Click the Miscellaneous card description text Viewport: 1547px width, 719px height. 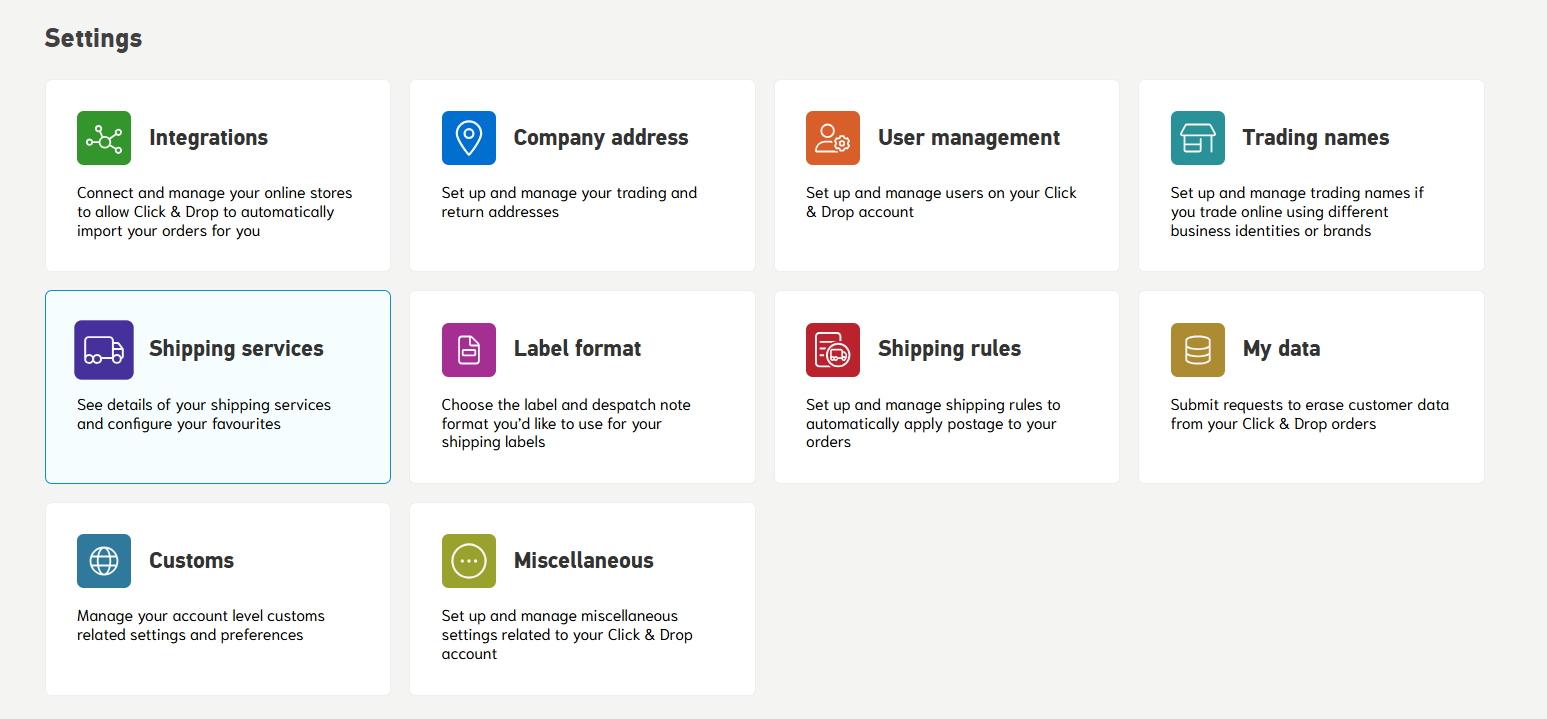(x=566, y=635)
